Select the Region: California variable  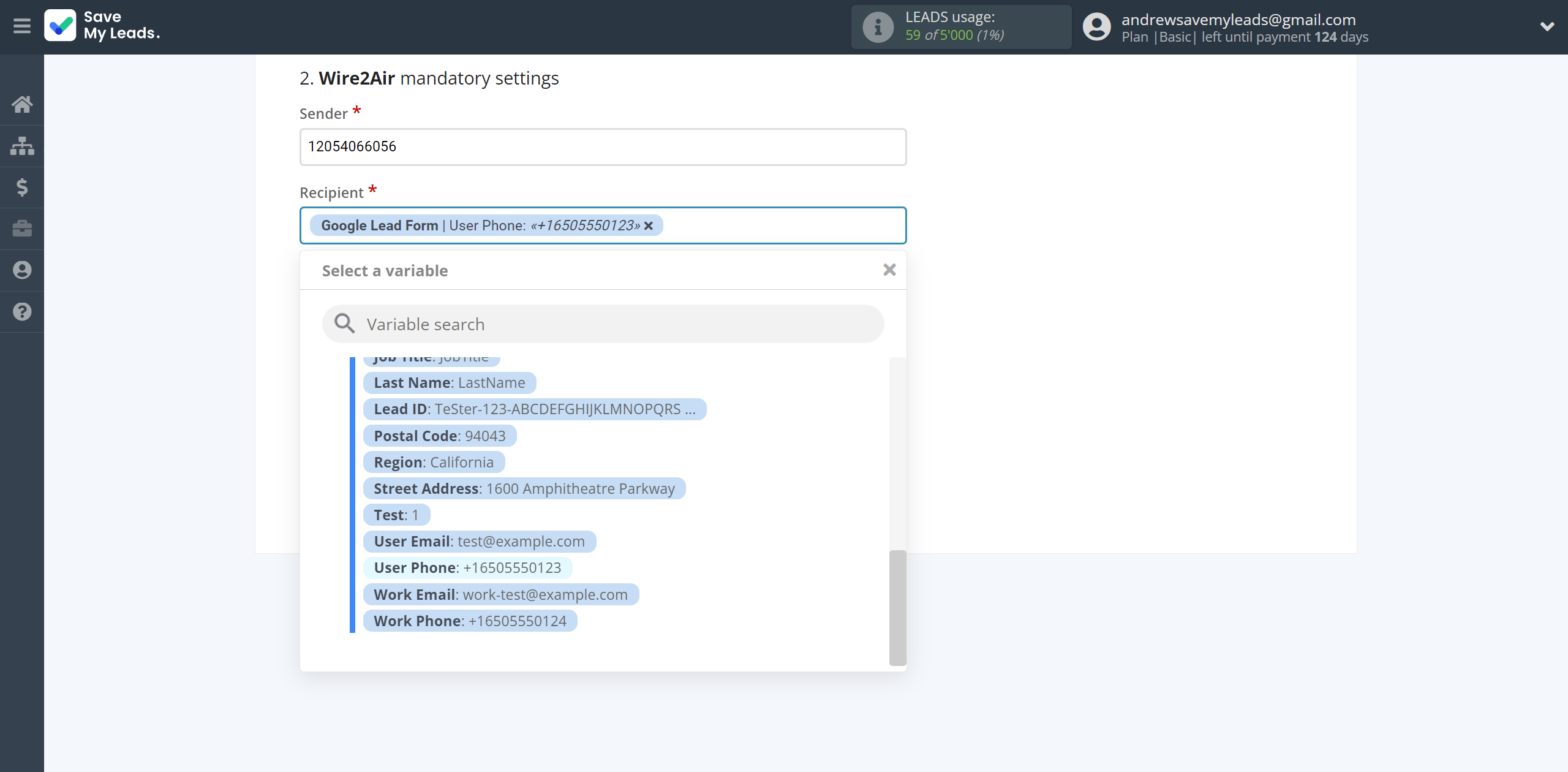[x=434, y=463]
